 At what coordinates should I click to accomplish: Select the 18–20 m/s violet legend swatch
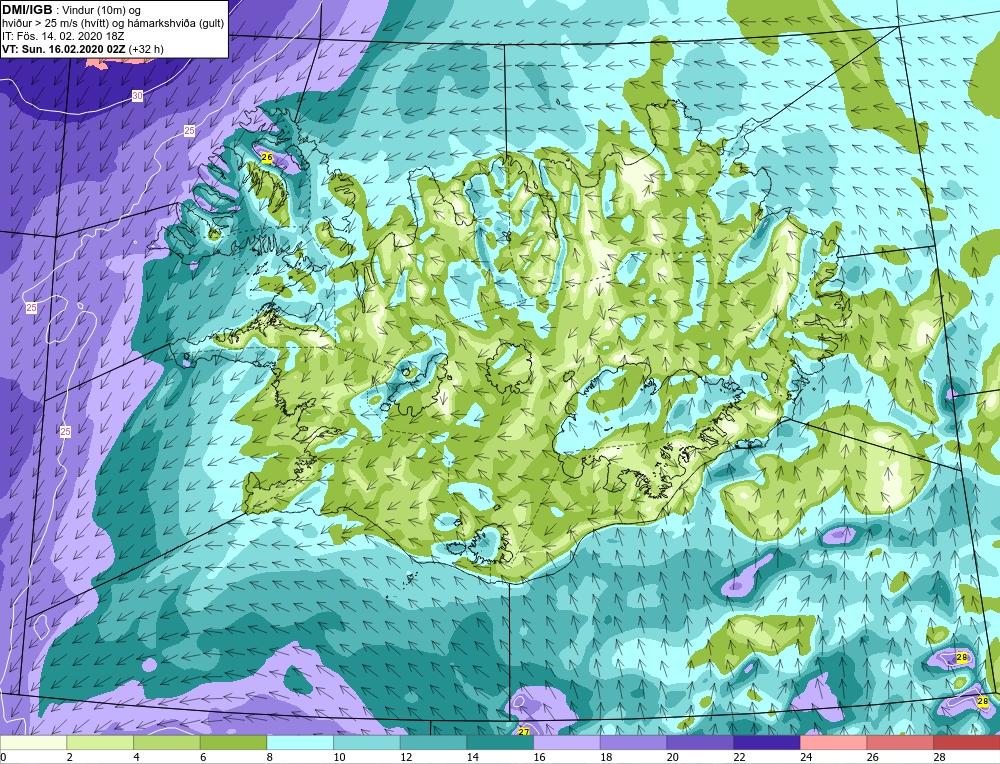pyautogui.click(x=633, y=743)
